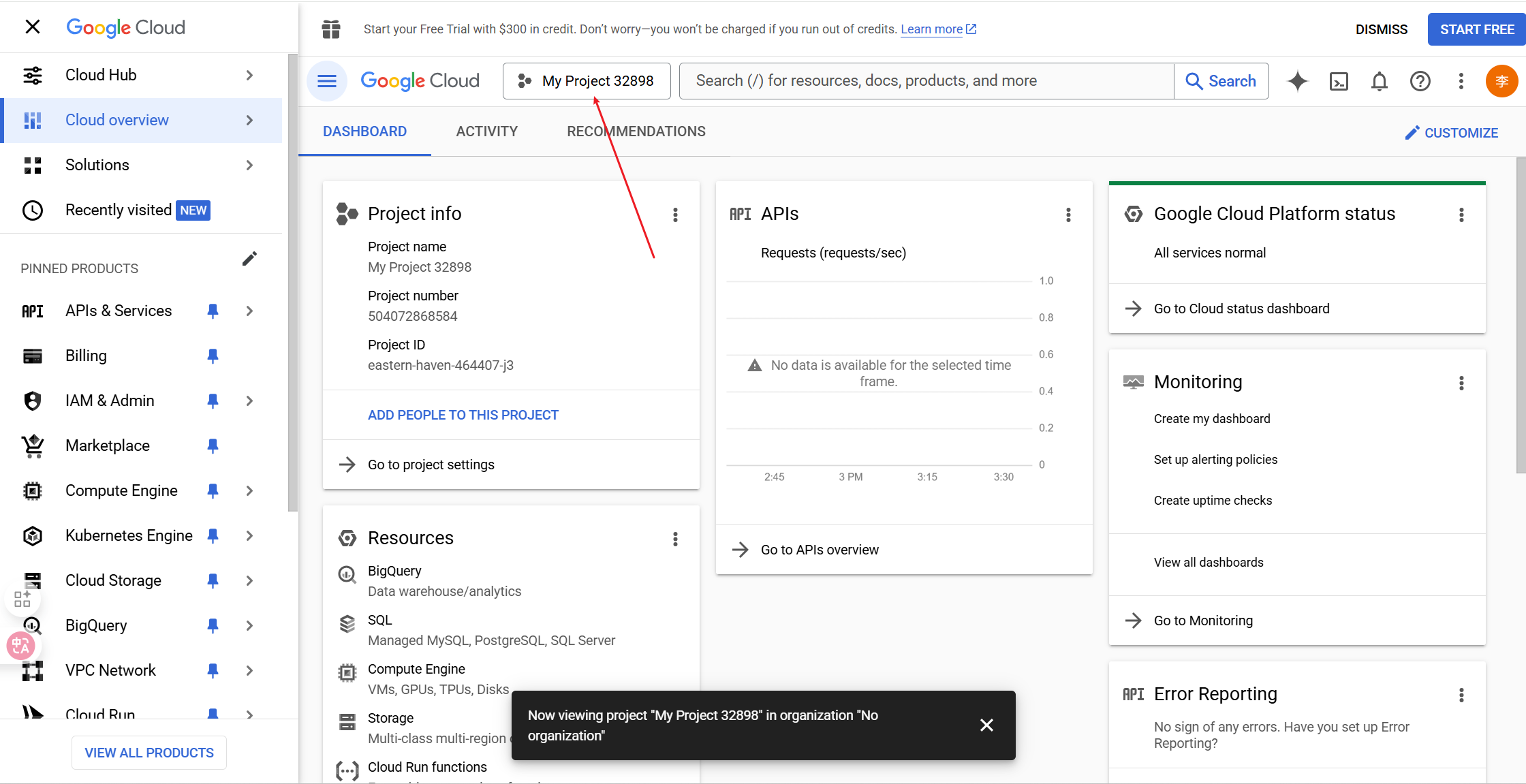Edit pinned products with pencil icon
Screen dimensions: 1526x784
(x=249, y=259)
